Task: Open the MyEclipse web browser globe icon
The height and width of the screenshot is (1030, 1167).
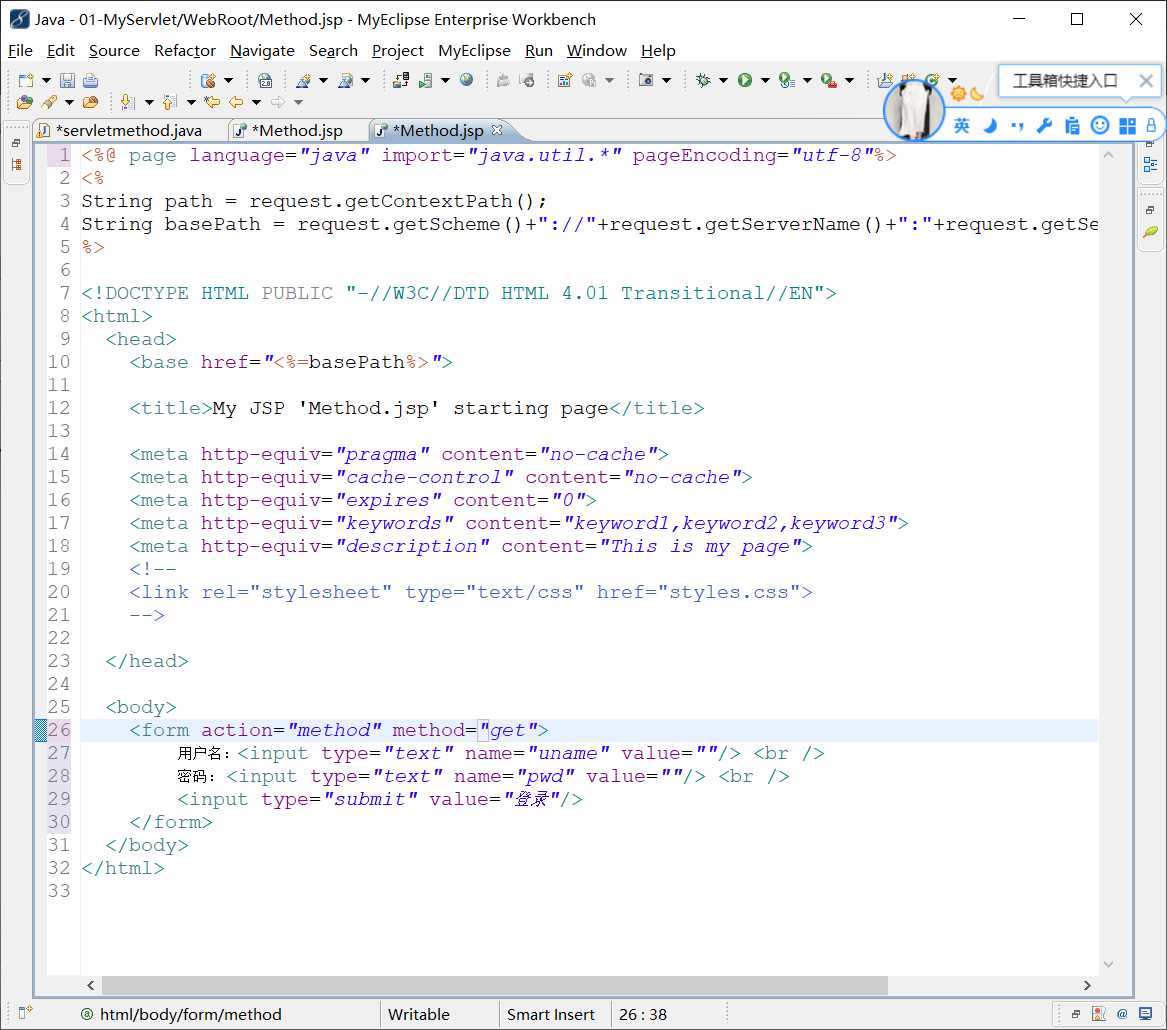Action: [466, 80]
